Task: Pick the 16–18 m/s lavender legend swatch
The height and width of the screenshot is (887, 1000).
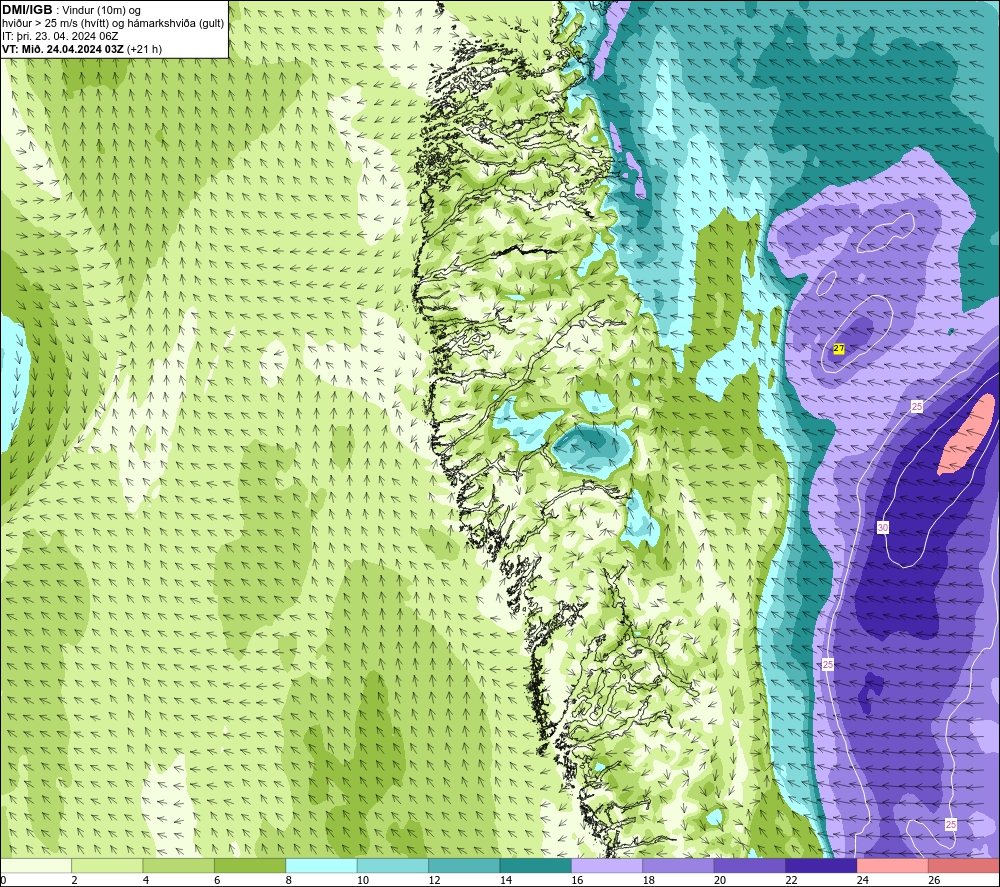Action: pyautogui.click(x=607, y=865)
